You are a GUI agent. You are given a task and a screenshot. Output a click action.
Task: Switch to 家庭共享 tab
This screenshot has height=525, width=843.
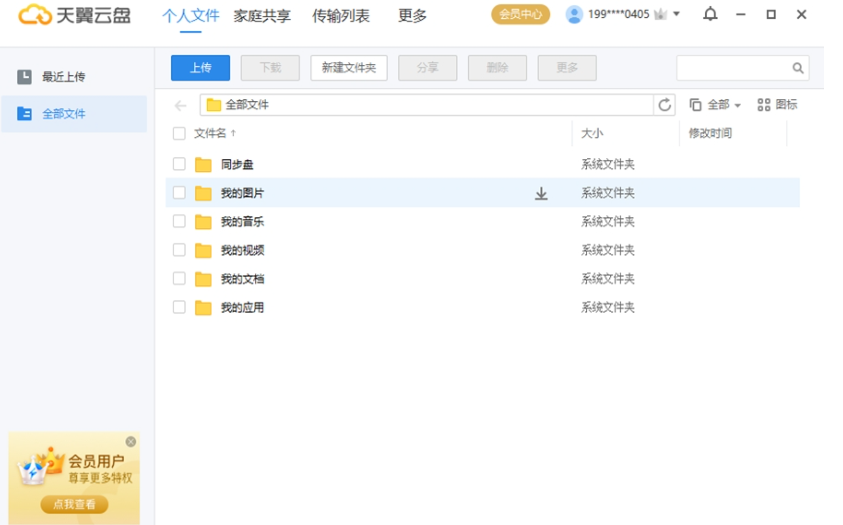coord(262,16)
